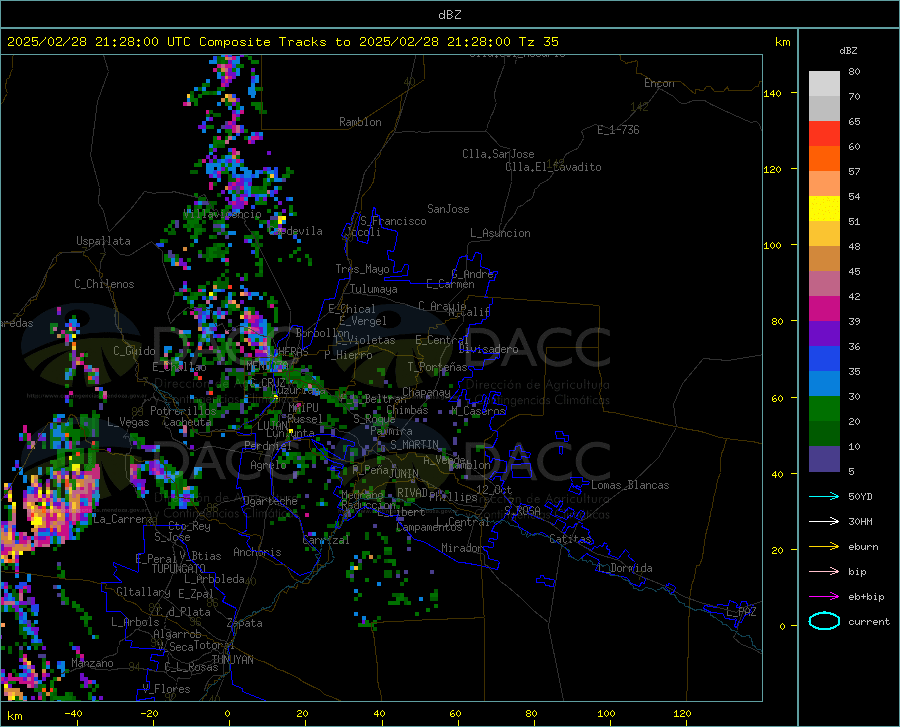Click the Ramblon label in the north
Image resolution: width=900 pixels, height=727 pixels.
[360, 122]
